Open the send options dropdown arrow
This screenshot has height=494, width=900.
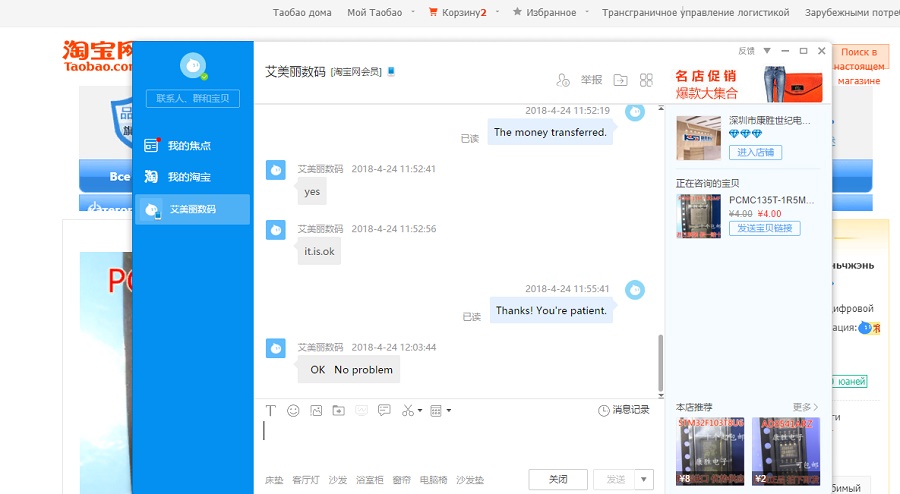pyautogui.click(x=644, y=479)
